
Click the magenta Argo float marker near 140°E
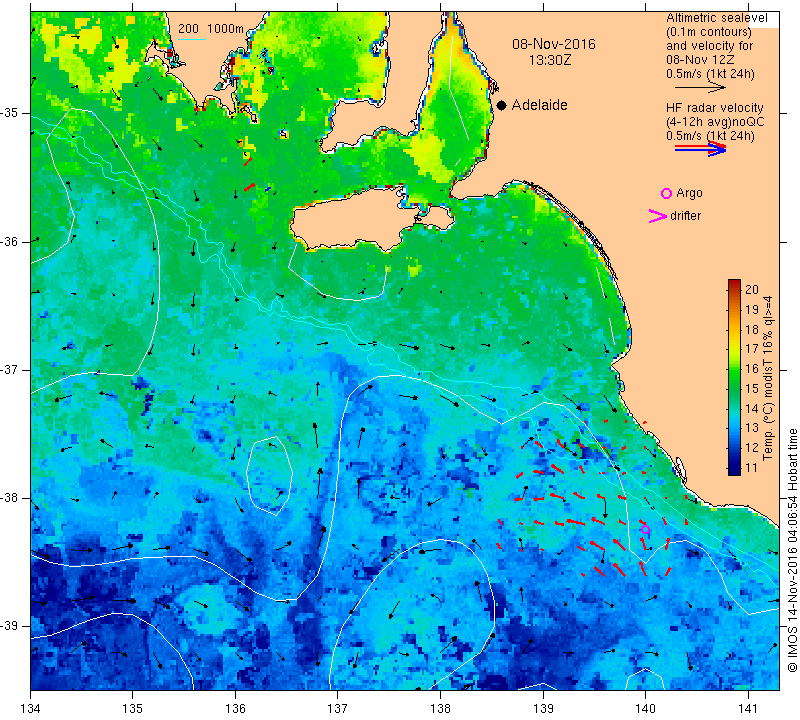coord(645,529)
